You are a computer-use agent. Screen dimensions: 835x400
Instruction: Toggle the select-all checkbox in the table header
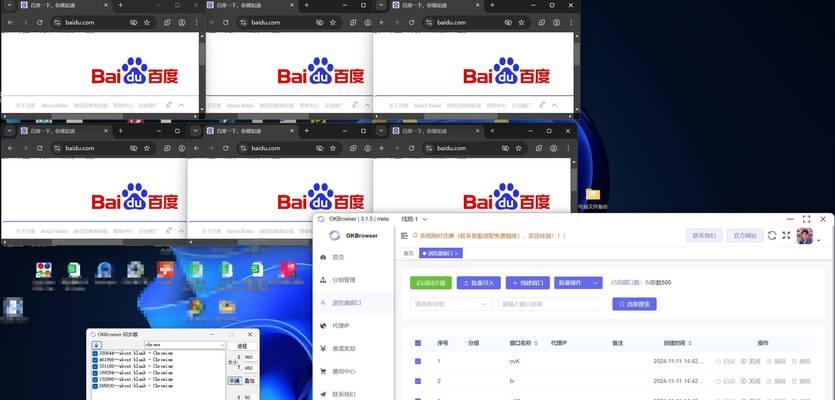[x=418, y=343]
